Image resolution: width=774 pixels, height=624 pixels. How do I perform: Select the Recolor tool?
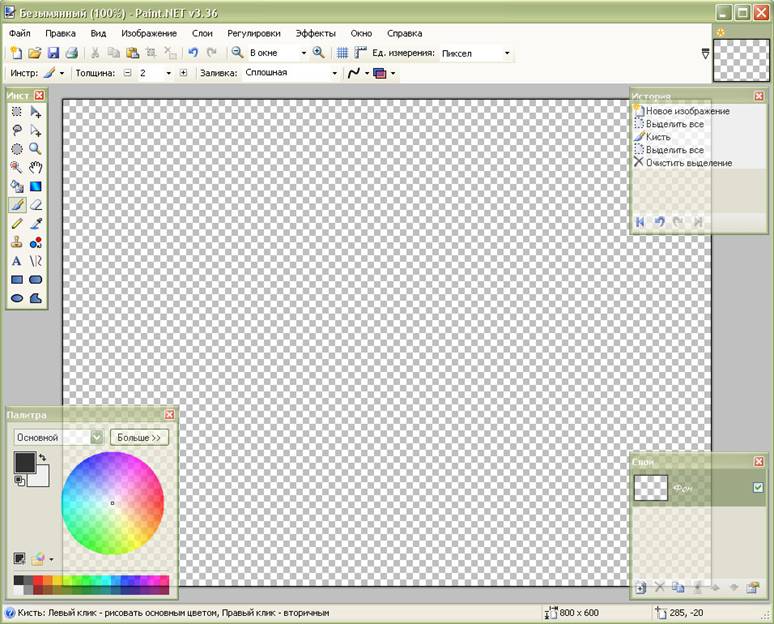coord(36,242)
